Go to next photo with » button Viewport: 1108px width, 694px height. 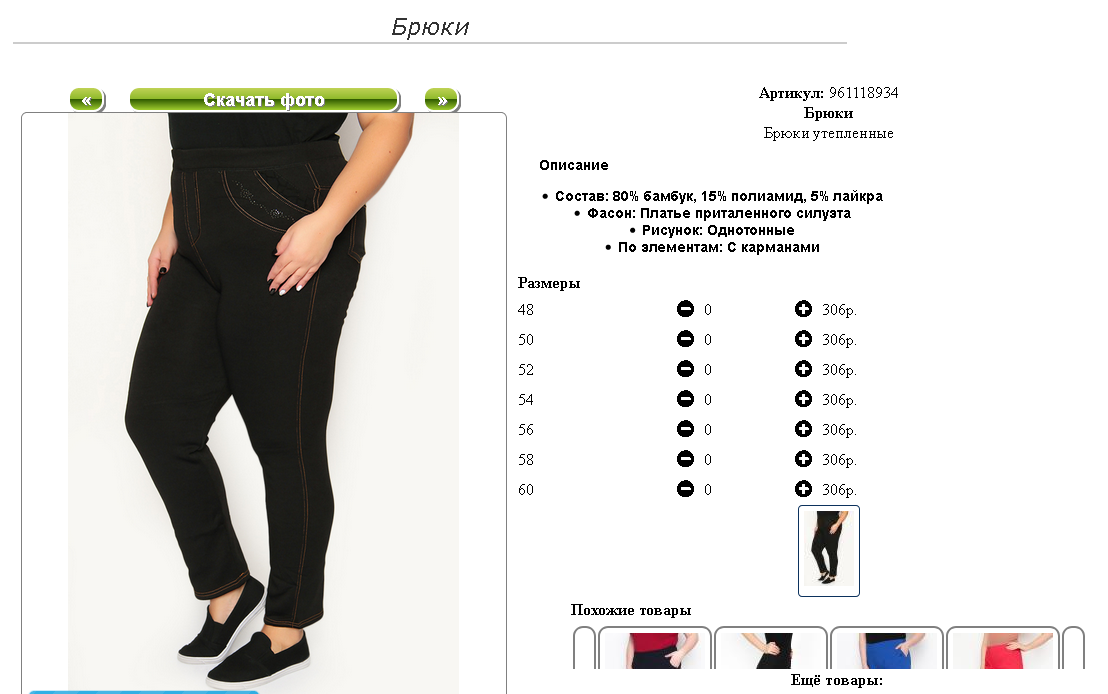(x=442, y=100)
